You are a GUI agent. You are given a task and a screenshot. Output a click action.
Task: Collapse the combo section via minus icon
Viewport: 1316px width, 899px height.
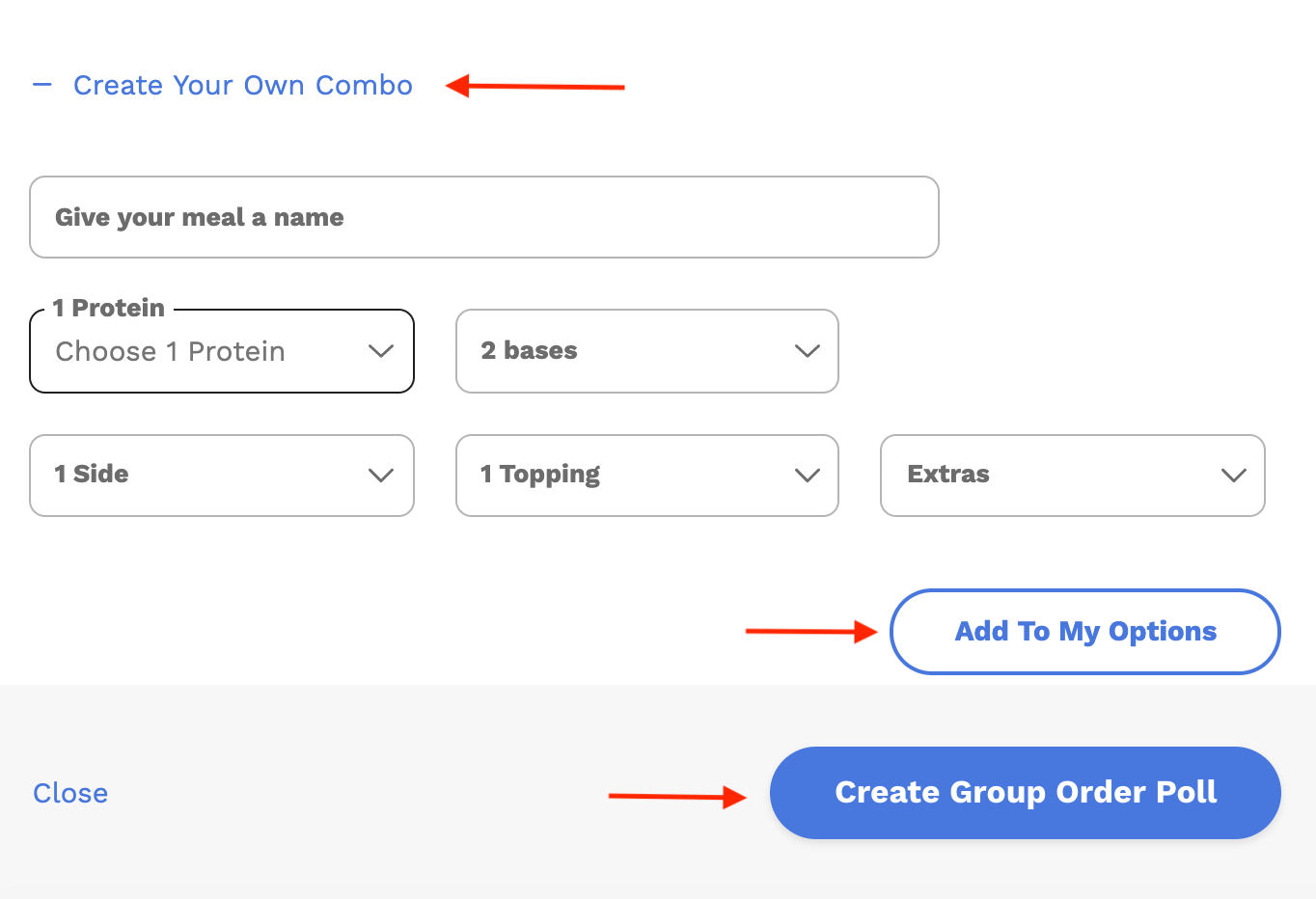pyautogui.click(x=41, y=85)
